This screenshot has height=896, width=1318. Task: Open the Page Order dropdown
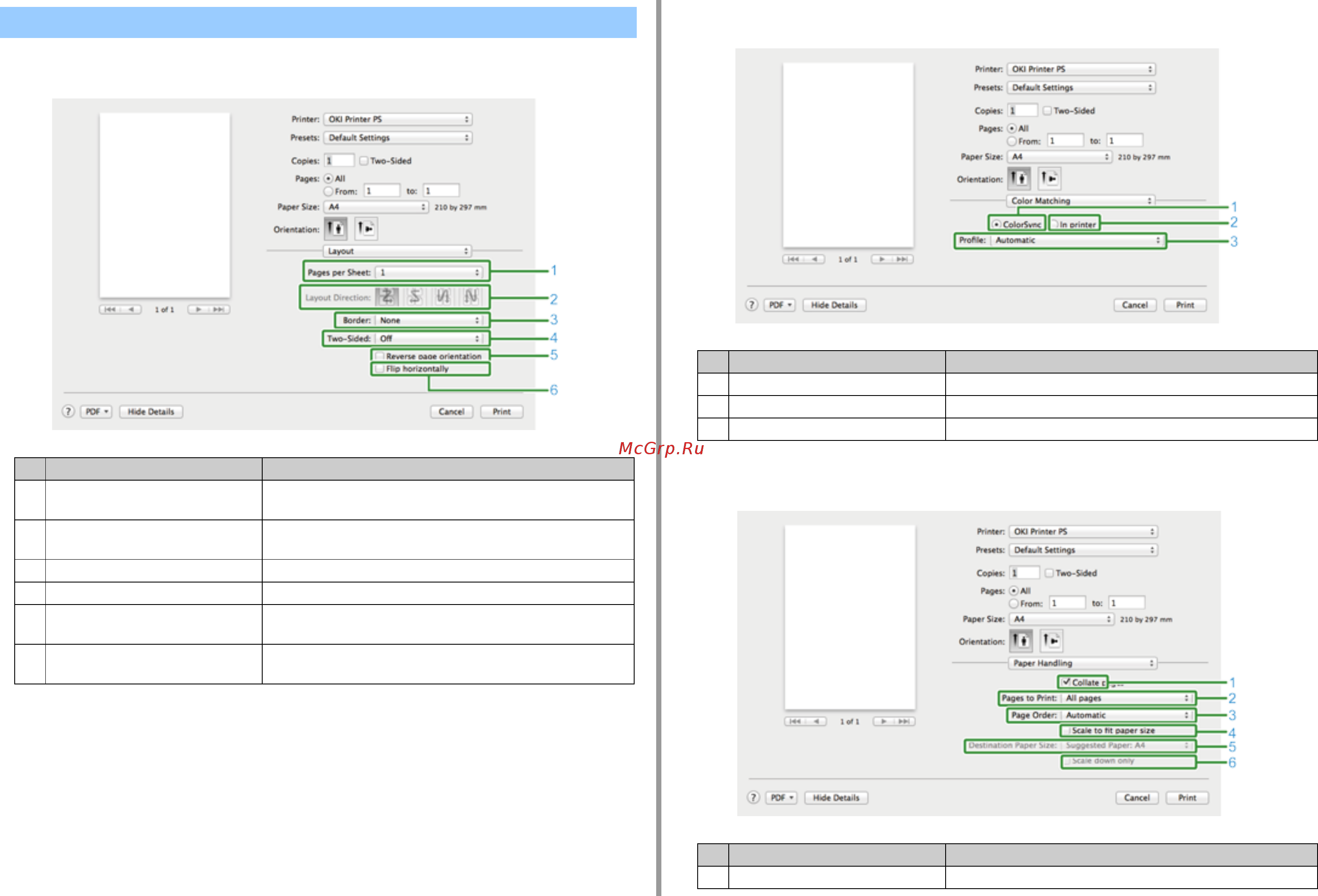pyautogui.click(x=1126, y=715)
